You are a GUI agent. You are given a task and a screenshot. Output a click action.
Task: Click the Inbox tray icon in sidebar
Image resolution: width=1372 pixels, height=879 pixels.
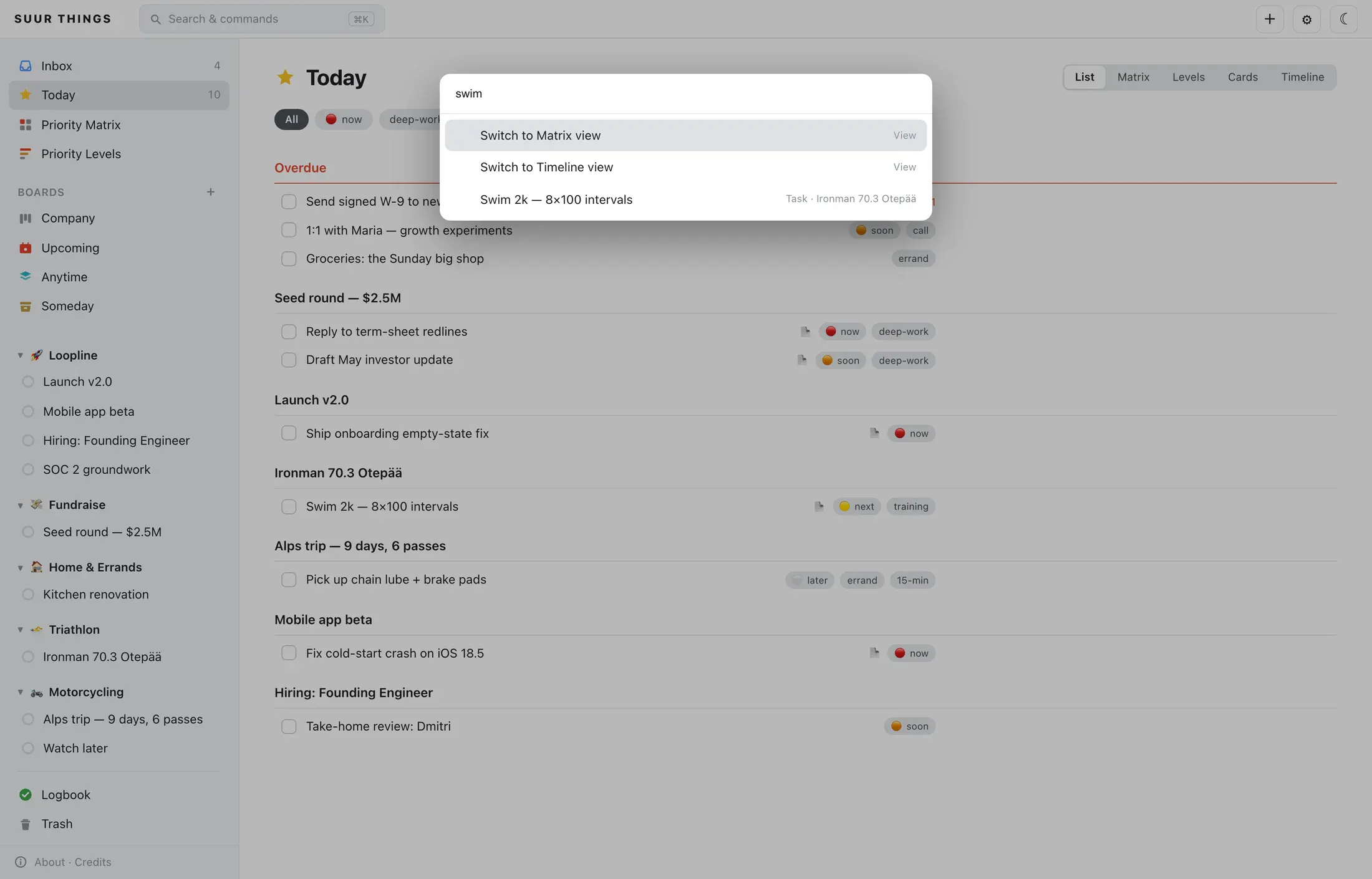[x=25, y=65]
